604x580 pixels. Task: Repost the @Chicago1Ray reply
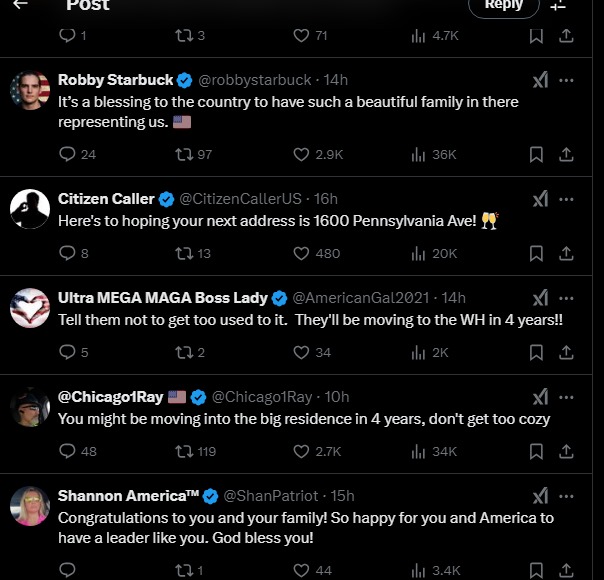(183, 451)
